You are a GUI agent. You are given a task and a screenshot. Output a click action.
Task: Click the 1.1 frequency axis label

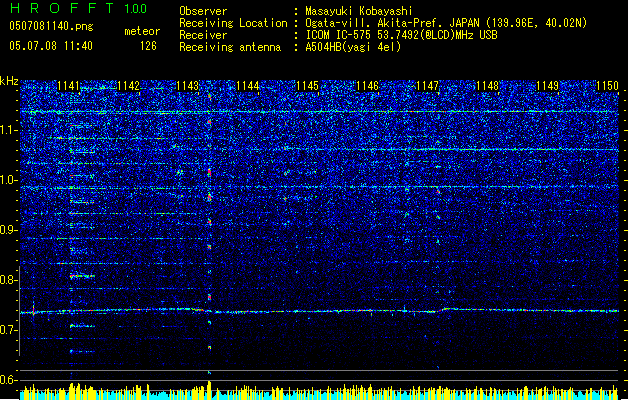(x=9, y=130)
